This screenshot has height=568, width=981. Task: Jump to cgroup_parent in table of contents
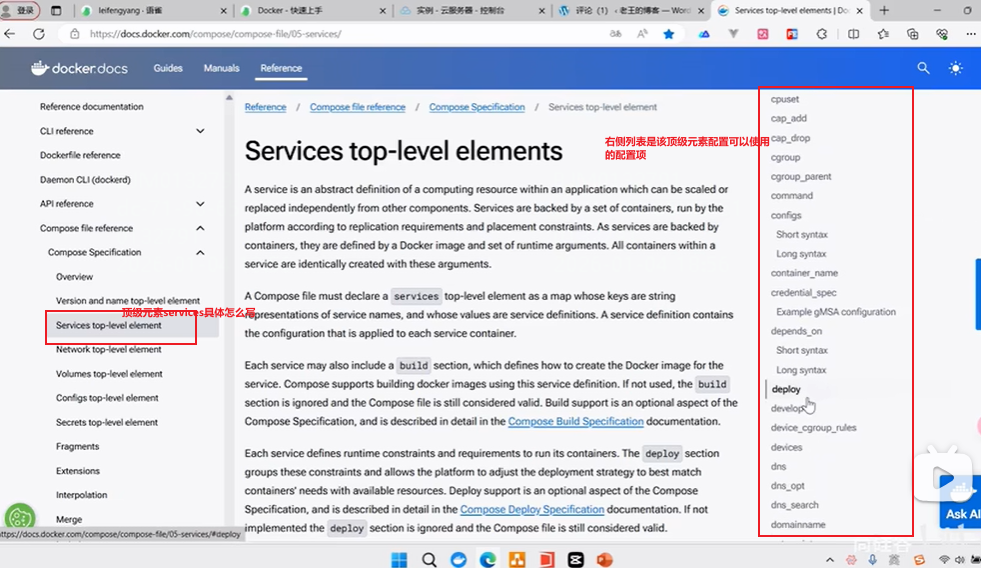[801, 176]
